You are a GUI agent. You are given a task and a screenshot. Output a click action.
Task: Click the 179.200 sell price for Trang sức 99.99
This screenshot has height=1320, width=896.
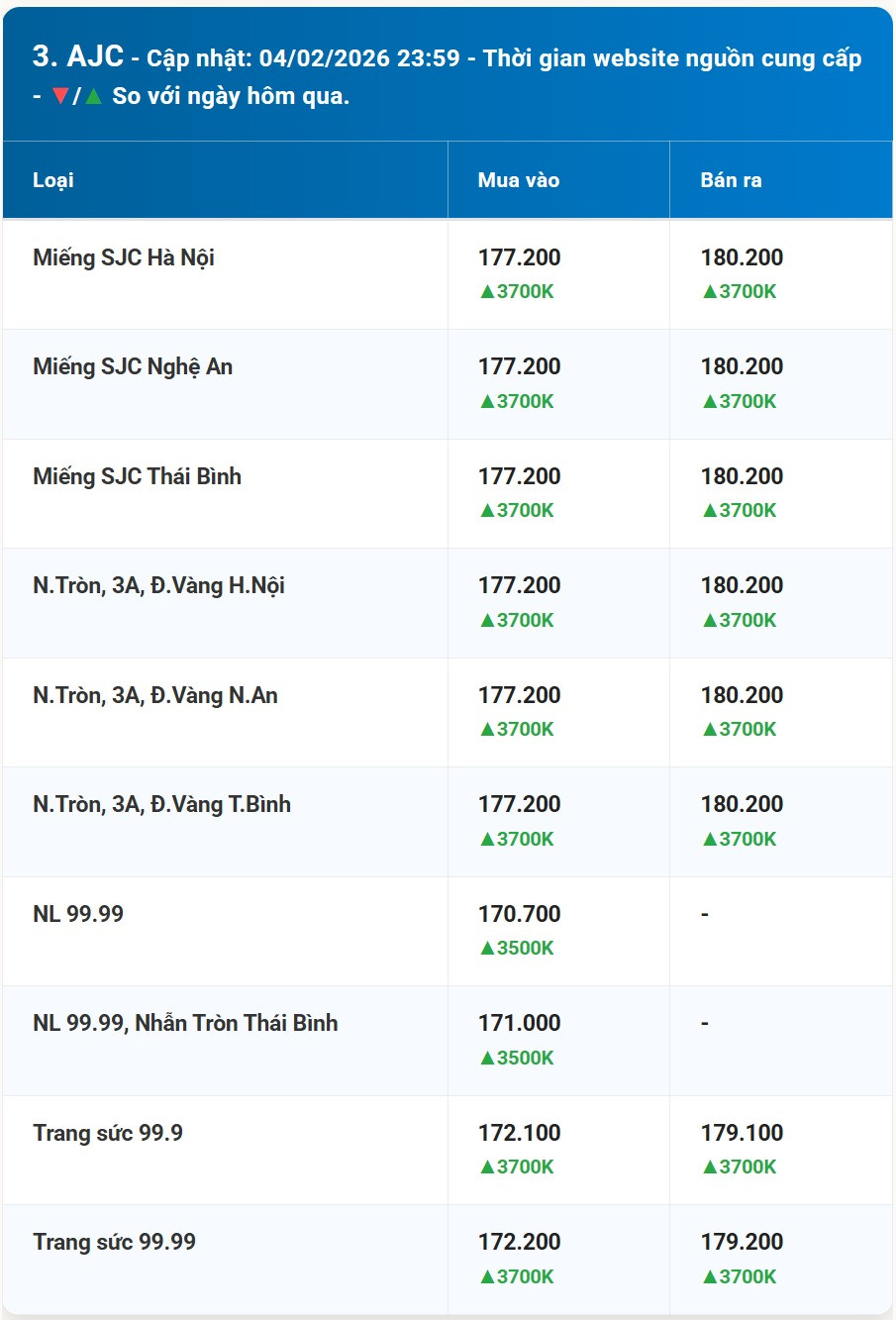tap(743, 1242)
